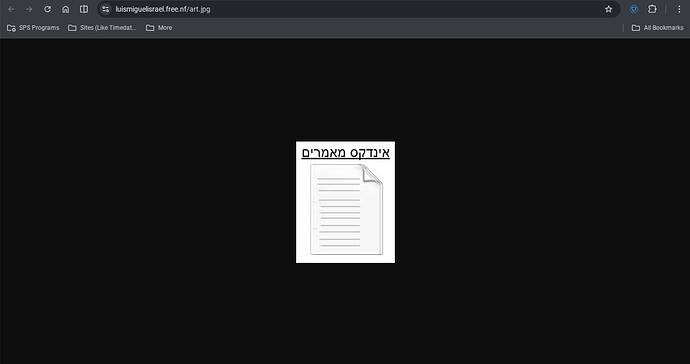The image size is (690, 364).
Task: Toggle the side panel icon
Action: click(x=84, y=9)
